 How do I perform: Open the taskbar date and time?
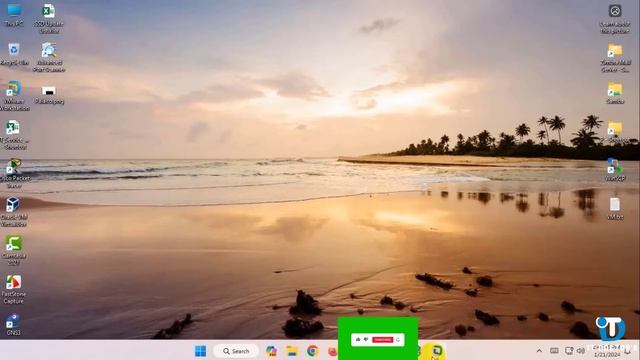tap(607, 351)
